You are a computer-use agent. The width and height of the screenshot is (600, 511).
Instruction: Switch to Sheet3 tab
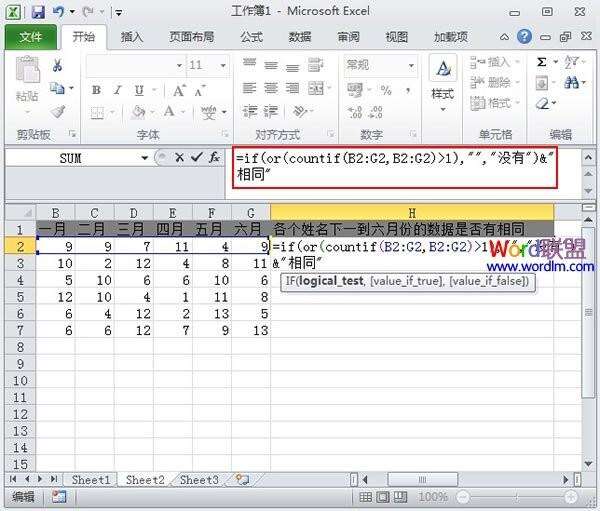[x=199, y=480]
